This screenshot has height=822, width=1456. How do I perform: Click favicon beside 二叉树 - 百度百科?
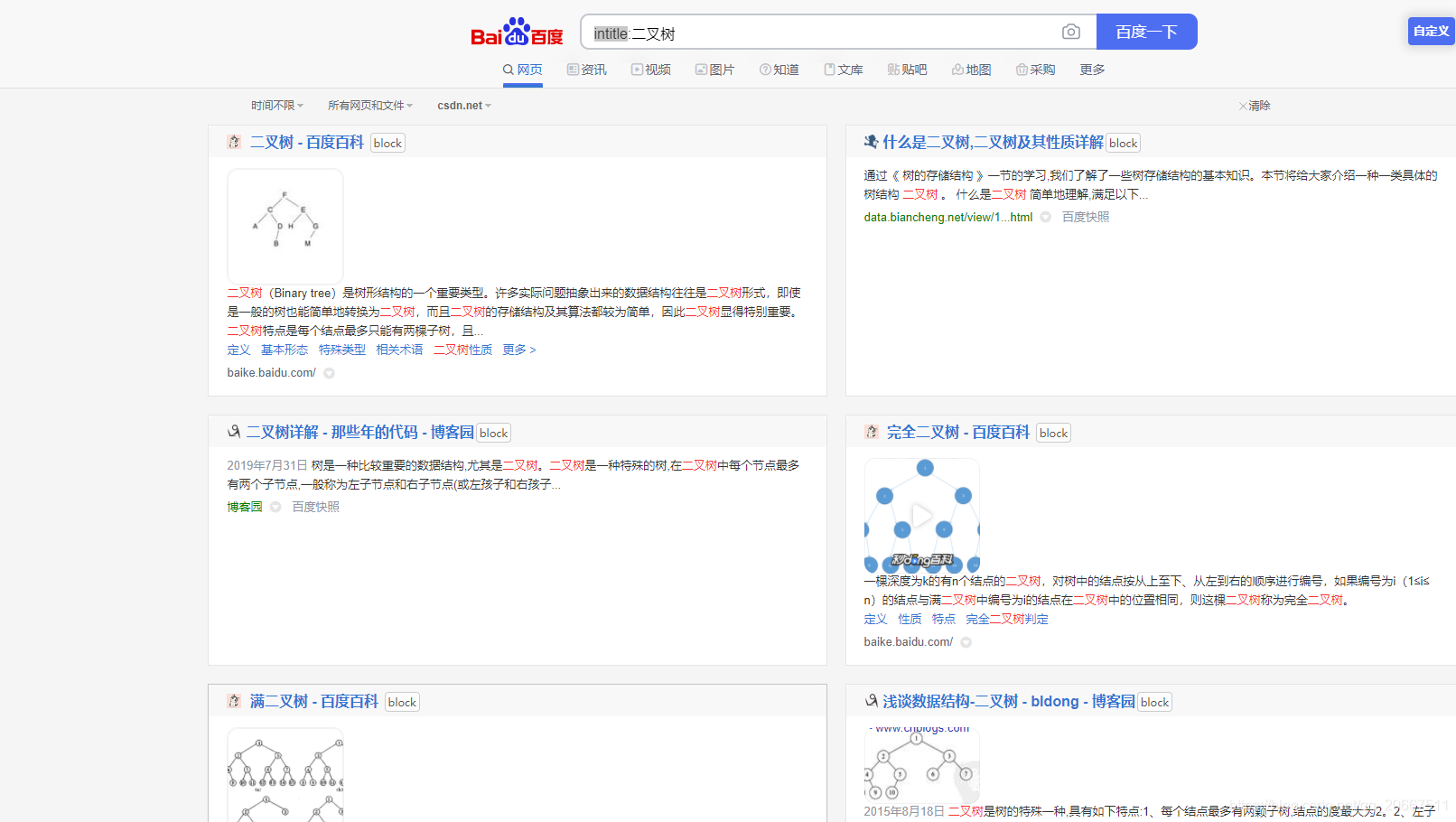pyautogui.click(x=234, y=142)
